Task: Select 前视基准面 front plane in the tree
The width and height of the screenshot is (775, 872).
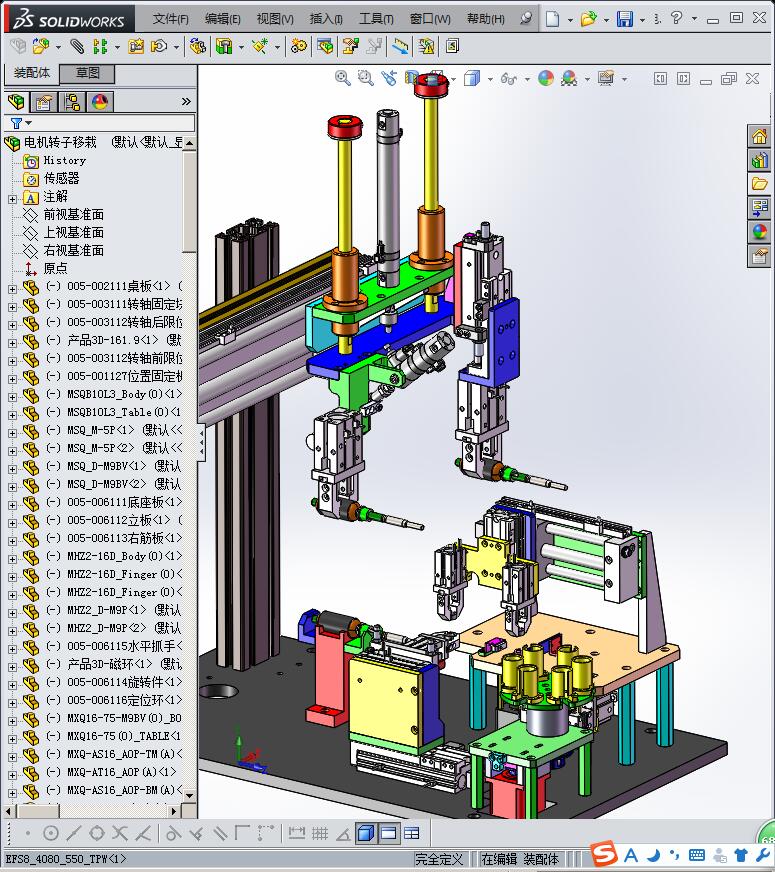Action: click(x=73, y=215)
